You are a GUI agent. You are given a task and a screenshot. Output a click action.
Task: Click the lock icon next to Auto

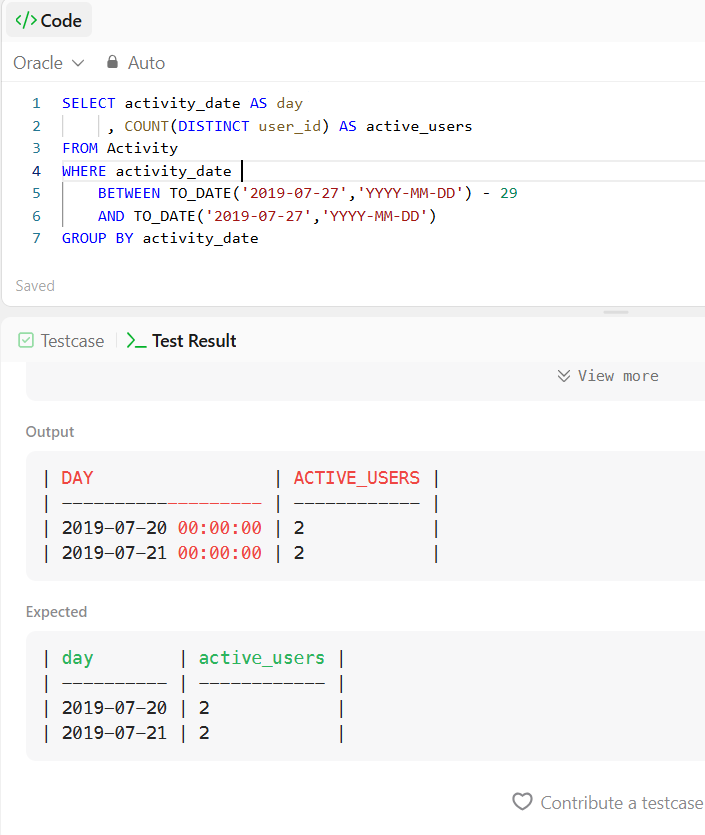click(111, 62)
